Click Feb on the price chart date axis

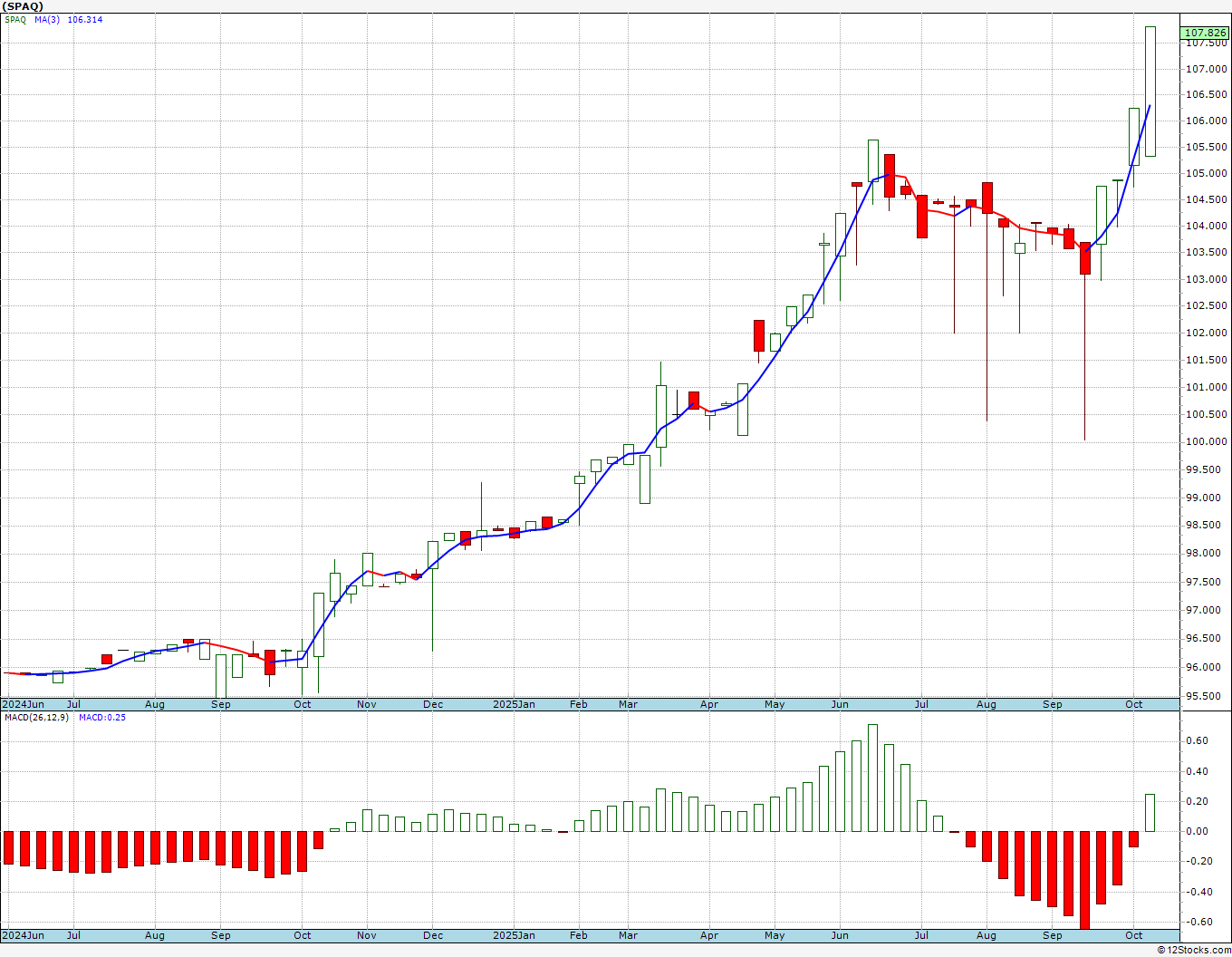579,704
